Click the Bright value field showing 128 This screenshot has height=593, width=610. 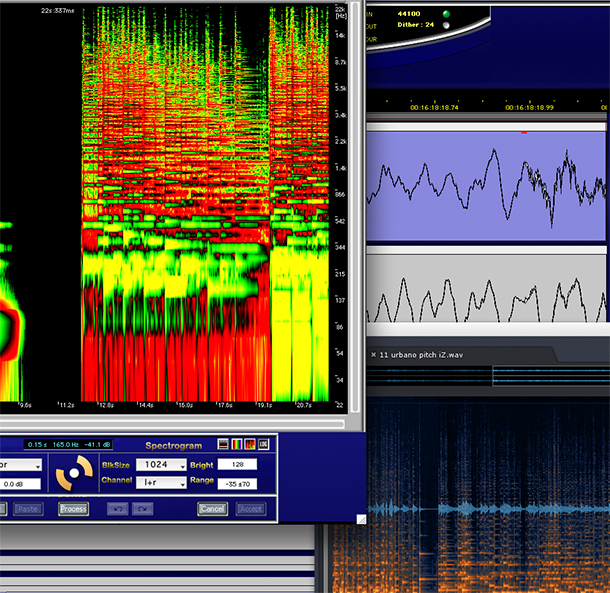coord(238,465)
